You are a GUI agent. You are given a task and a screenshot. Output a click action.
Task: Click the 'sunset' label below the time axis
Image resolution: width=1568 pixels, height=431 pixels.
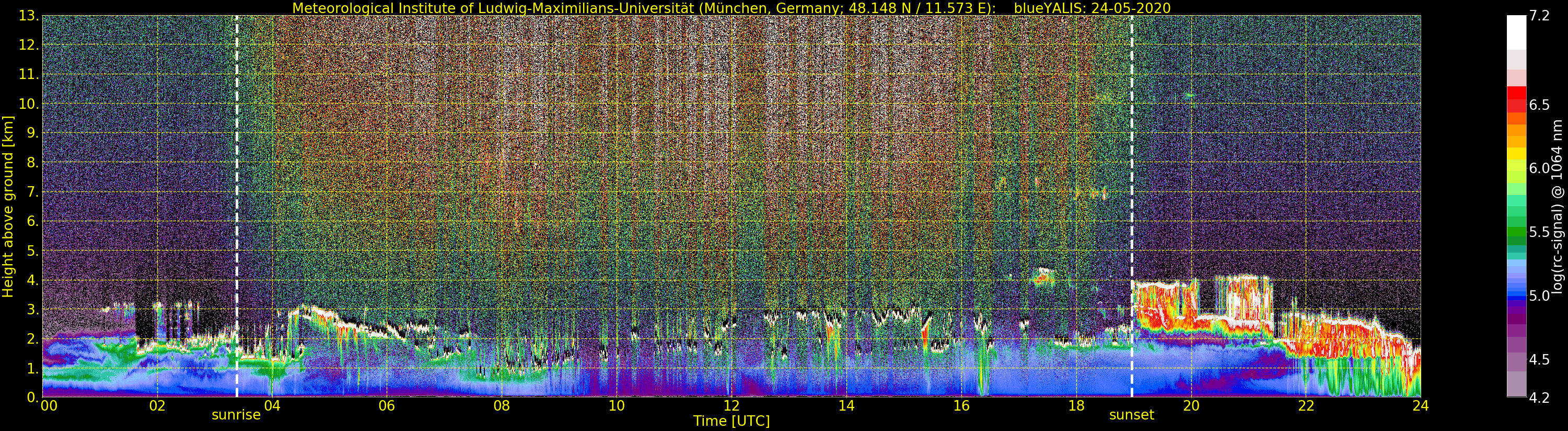click(x=1132, y=415)
